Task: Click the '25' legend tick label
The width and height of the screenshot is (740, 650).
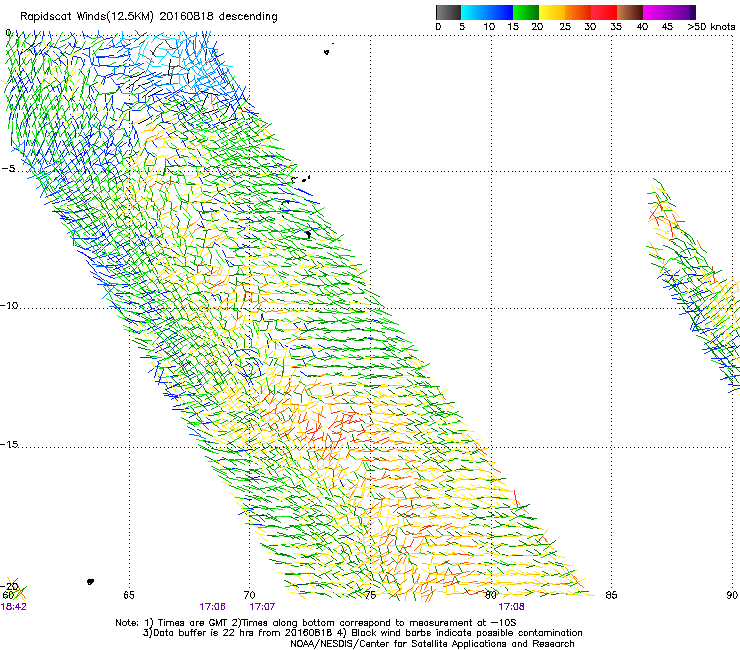Action: [565, 27]
